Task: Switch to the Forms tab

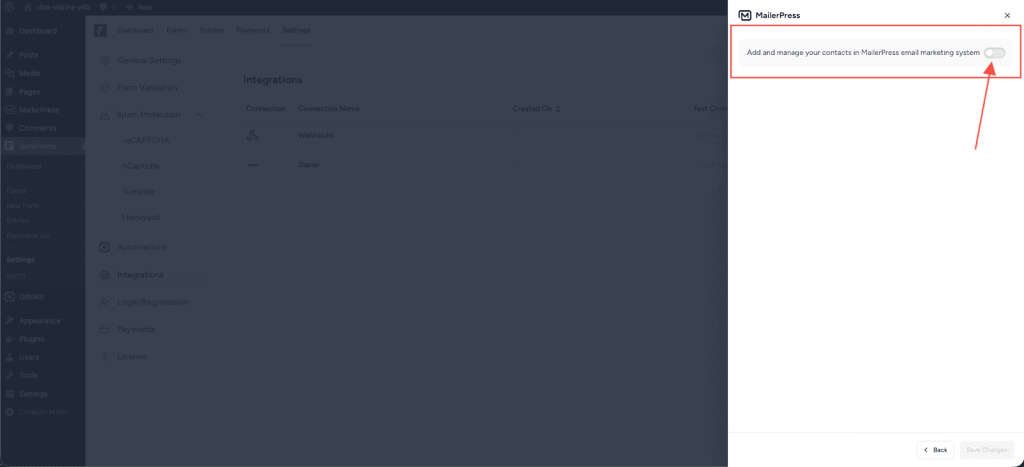Action: point(177,30)
